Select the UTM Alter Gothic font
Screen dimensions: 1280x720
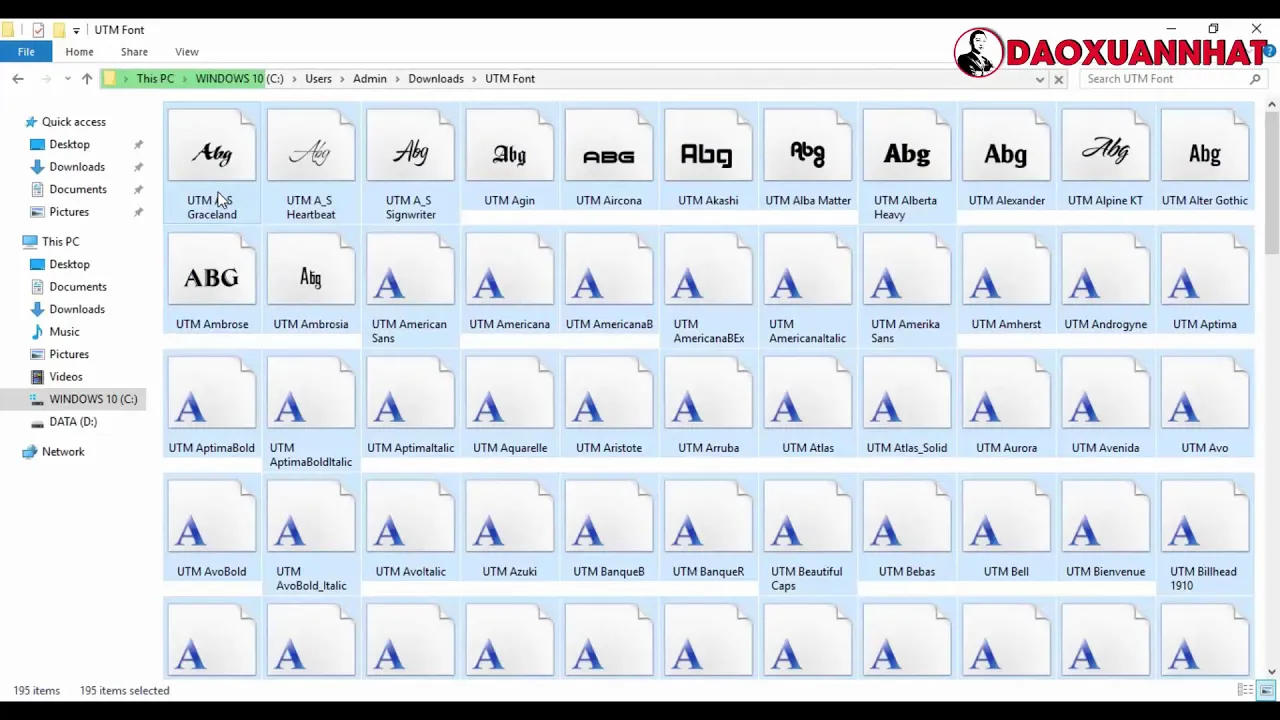pos(1205,158)
